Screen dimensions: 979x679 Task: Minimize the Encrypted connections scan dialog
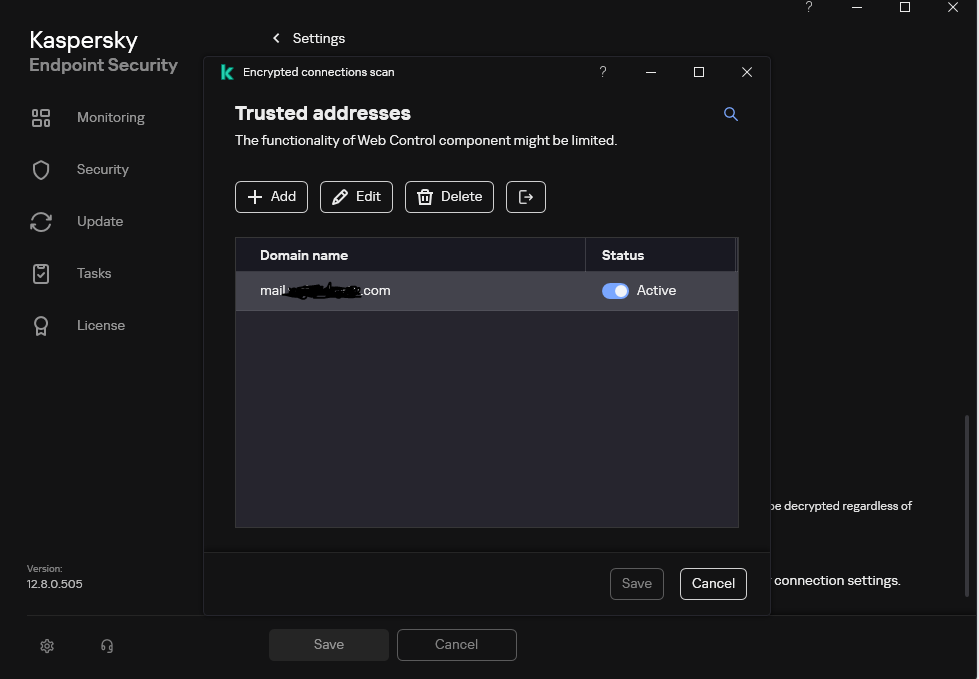coord(651,72)
